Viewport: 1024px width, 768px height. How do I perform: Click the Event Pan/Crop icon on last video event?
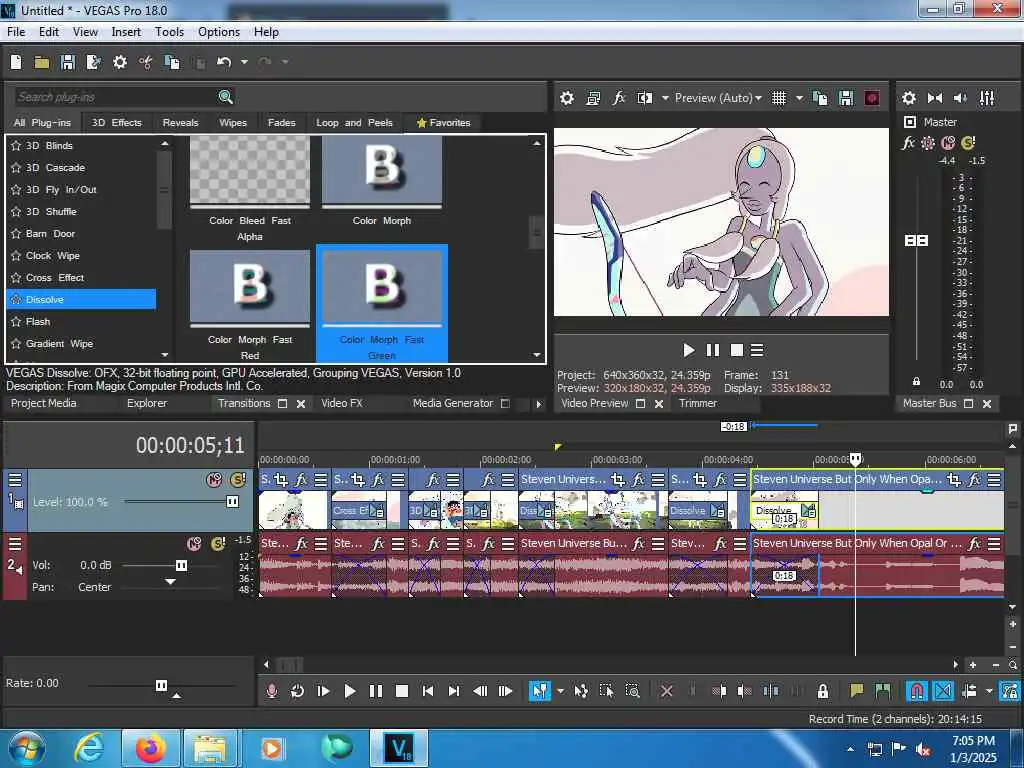coord(953,480)
